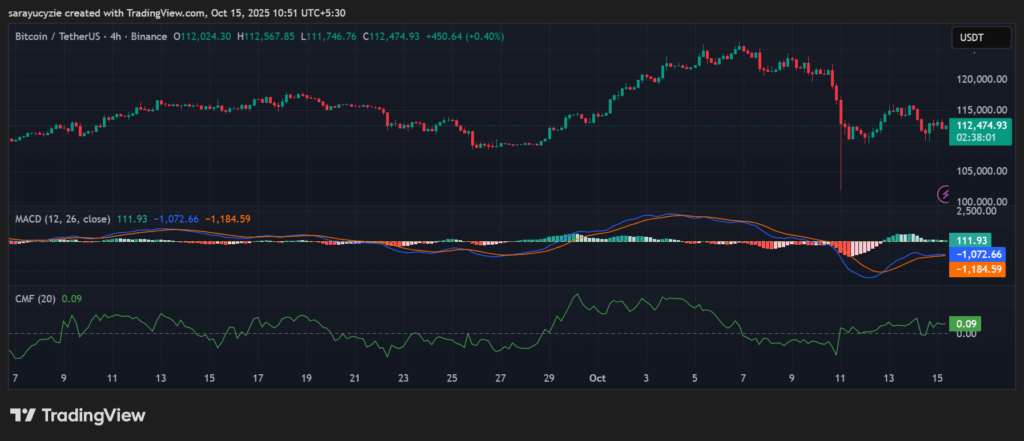Click the green 0.09 CMF axis tag
1024x441 pixels.
click(x=964, y=324)
